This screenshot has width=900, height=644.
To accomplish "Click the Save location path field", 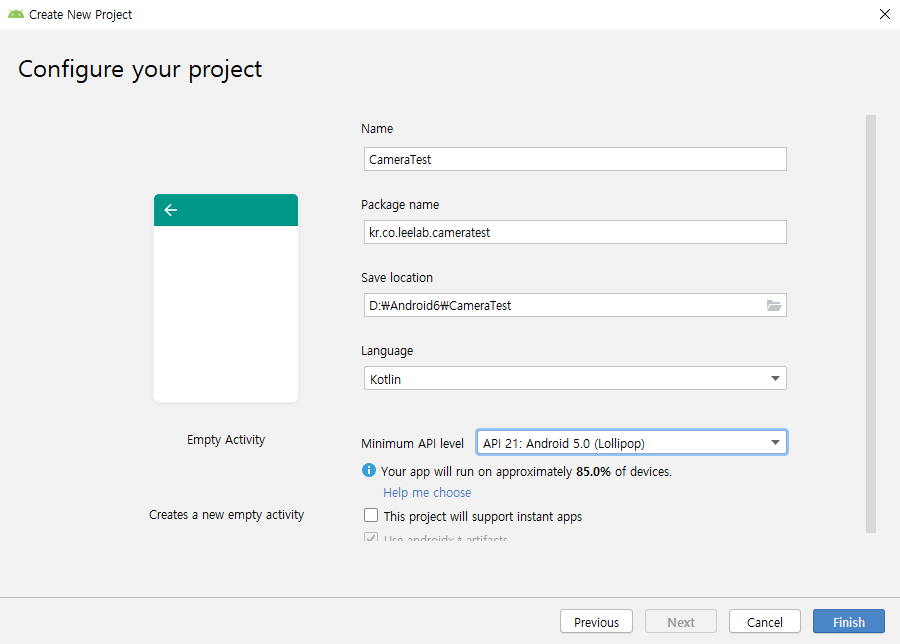I will point(560,305).
